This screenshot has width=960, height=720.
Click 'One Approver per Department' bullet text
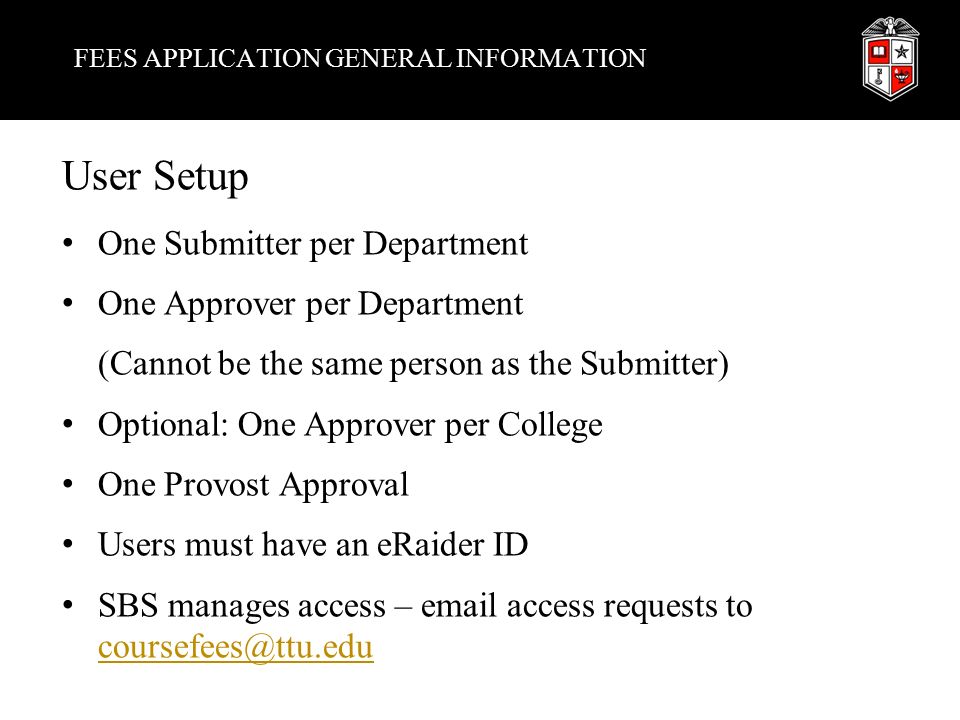click(310, 304)
